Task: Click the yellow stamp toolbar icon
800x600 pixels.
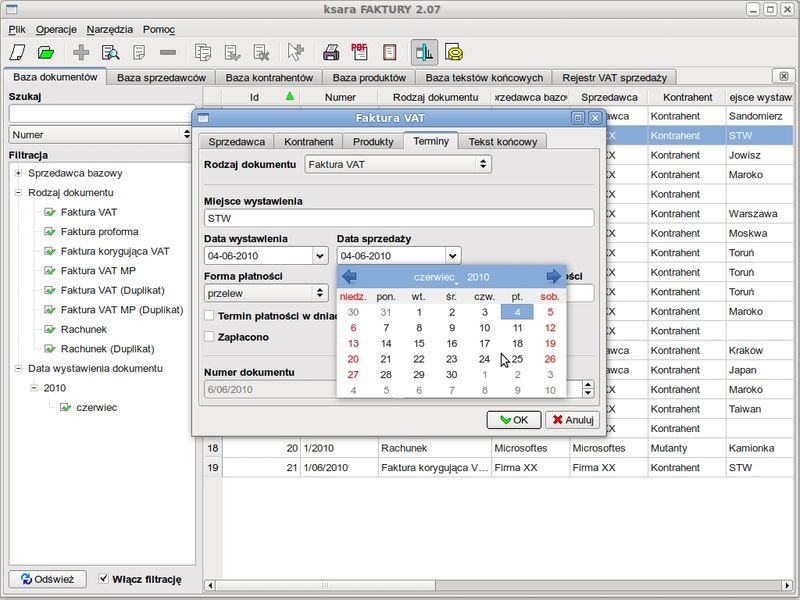Action: tap(453, 52)
